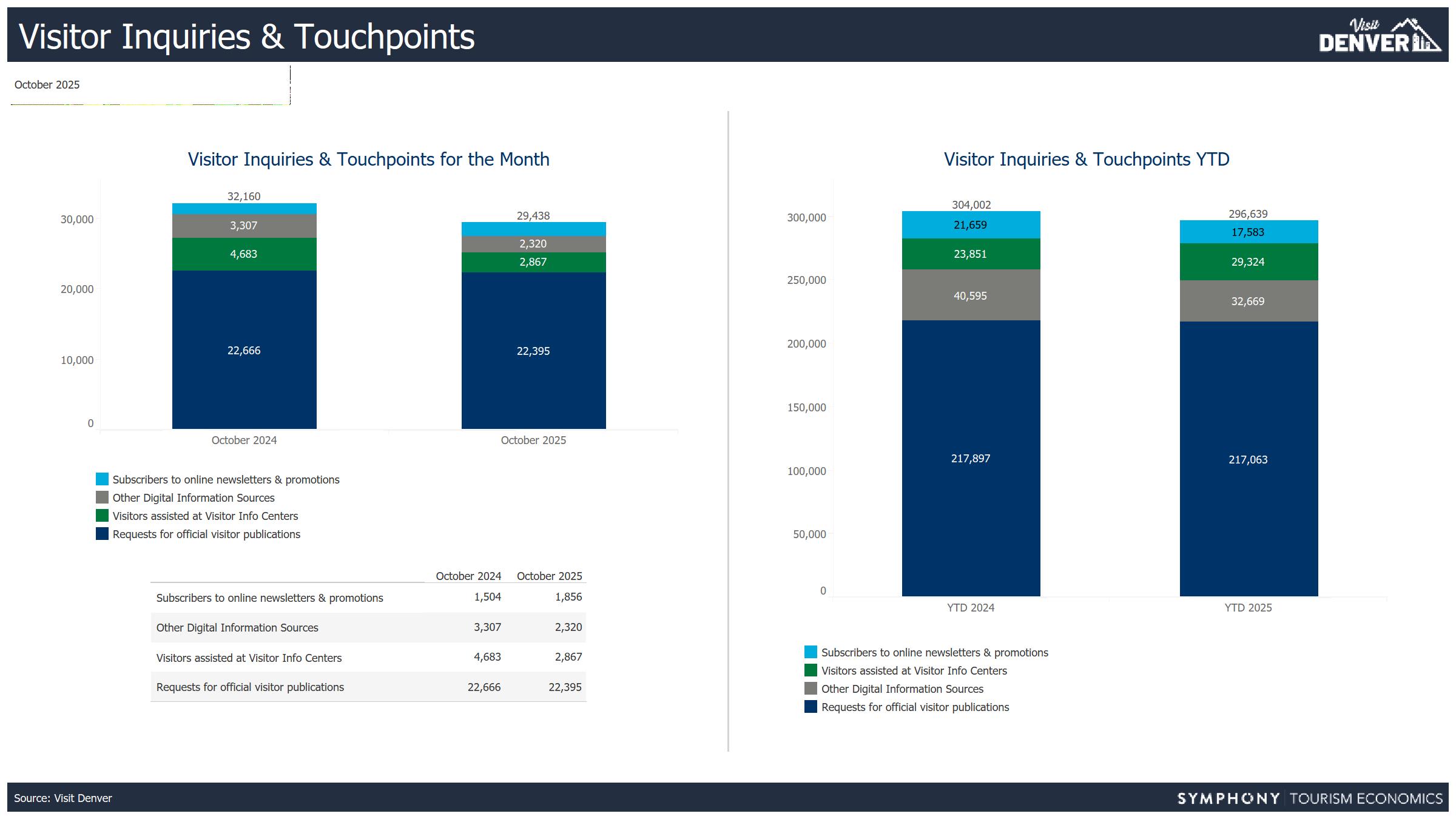Open the October 2025 month filter dropdown

point(150,85)
